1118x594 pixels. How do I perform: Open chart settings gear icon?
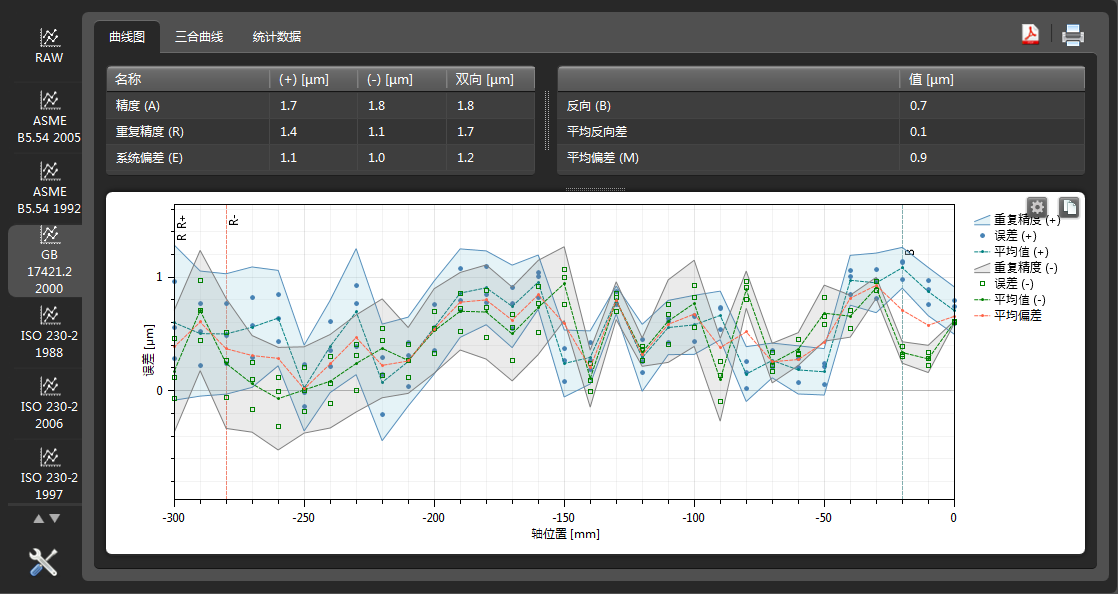point(1038,207)
